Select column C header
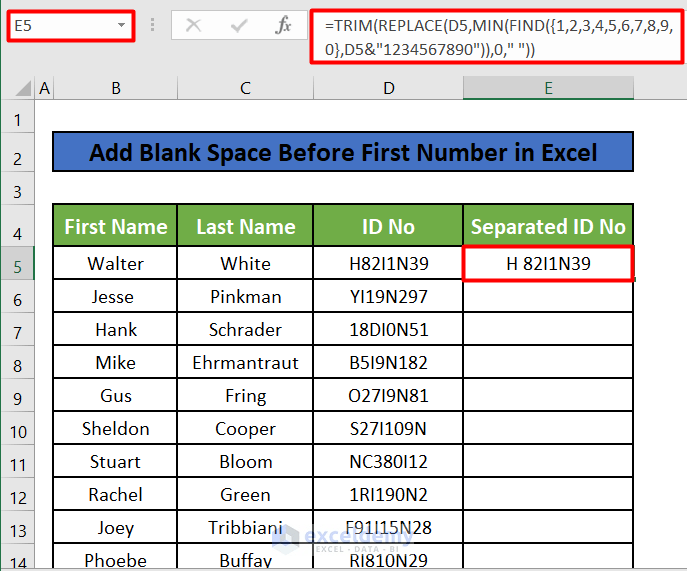 pyautogui.click(x=245, y=88)
